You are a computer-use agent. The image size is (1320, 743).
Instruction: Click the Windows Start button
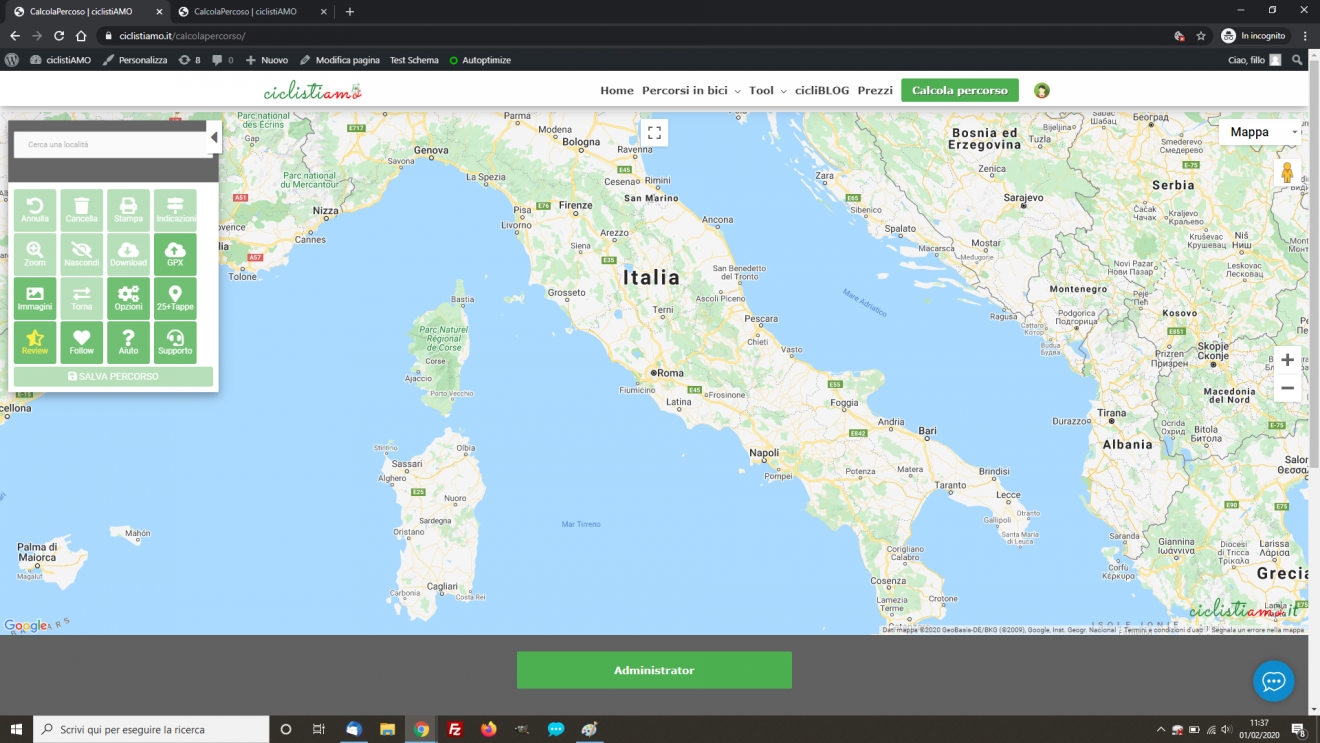tap(16, 729)
